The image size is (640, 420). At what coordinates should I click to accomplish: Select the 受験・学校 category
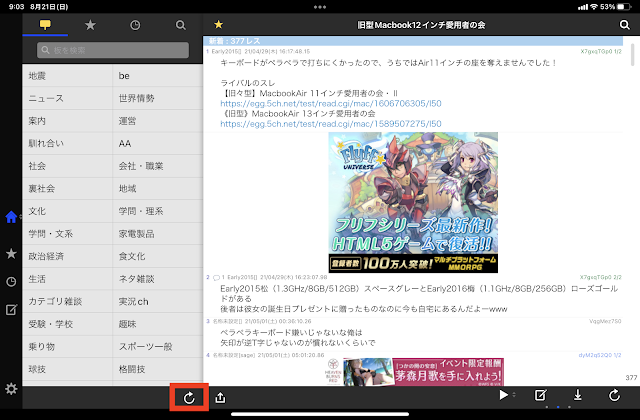click(67, 324)
